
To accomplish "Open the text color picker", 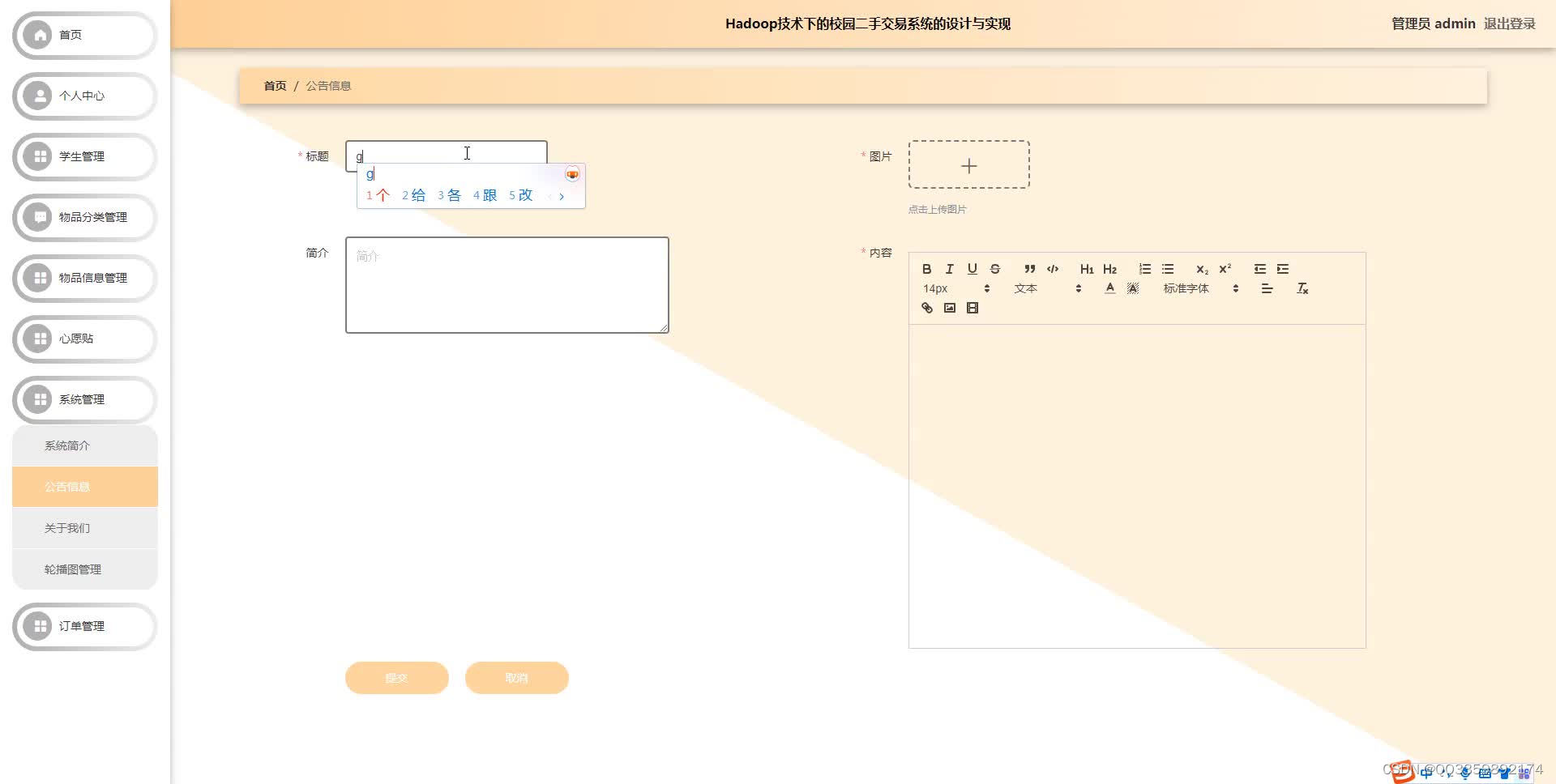I will (1109, 288).
